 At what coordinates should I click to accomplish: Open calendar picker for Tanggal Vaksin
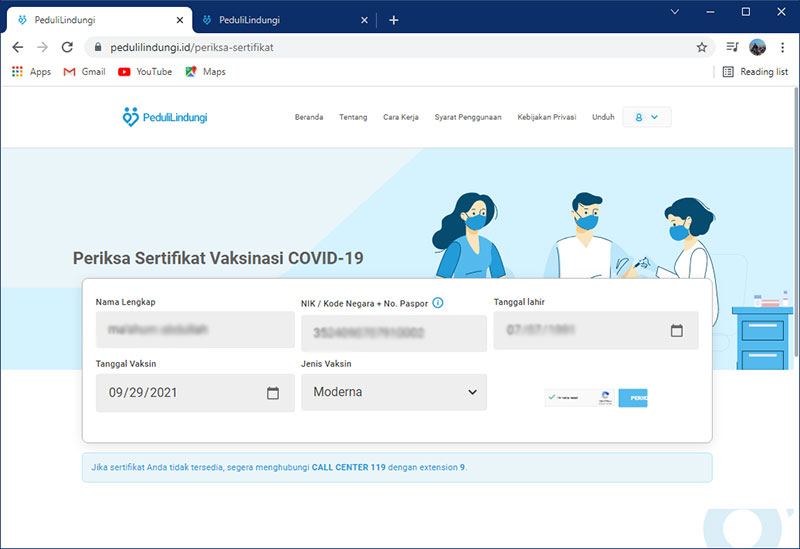(x=273, y=392)
